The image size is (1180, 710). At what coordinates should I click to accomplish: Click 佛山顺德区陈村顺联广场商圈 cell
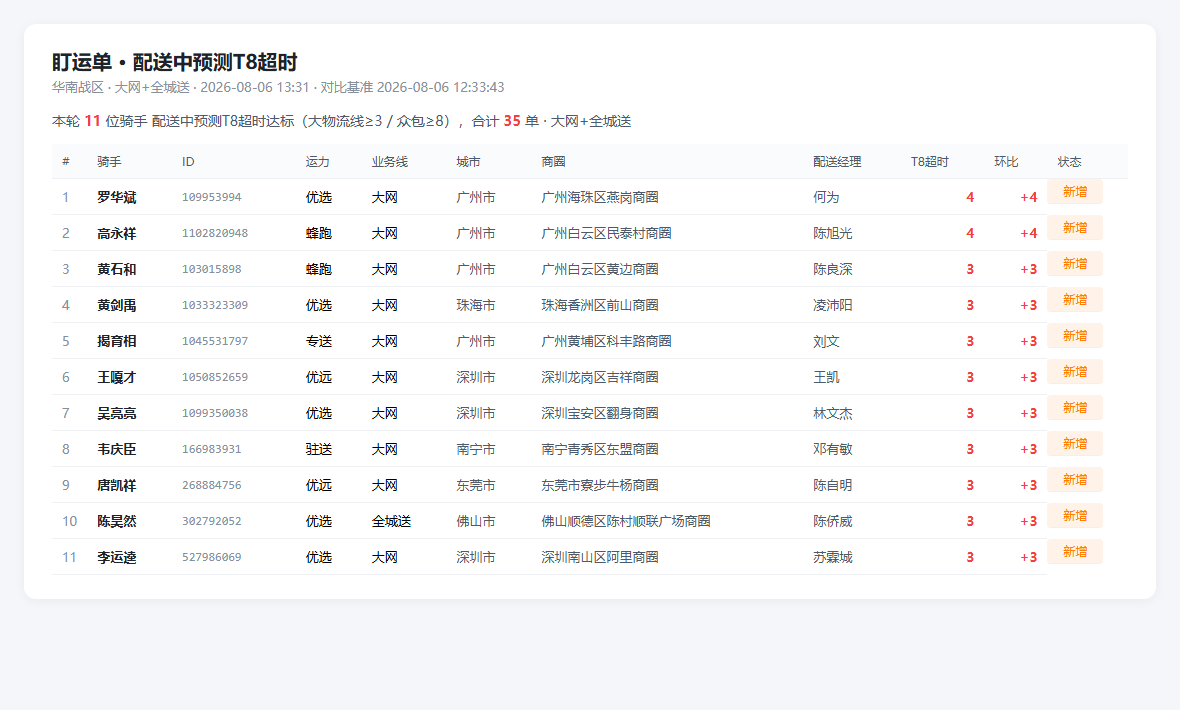point(626,521)
